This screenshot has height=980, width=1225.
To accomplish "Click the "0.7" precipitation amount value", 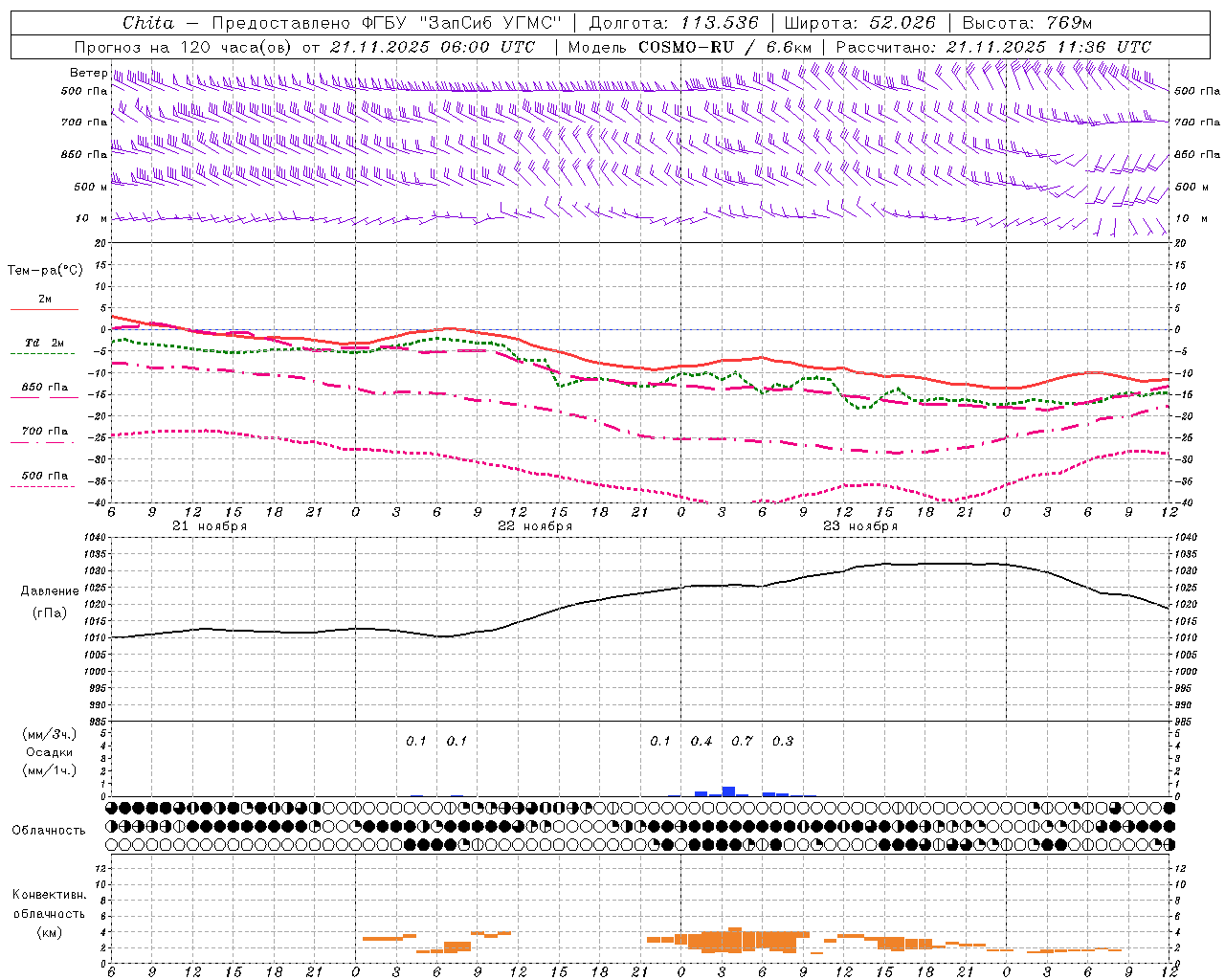I will point(742,742).
